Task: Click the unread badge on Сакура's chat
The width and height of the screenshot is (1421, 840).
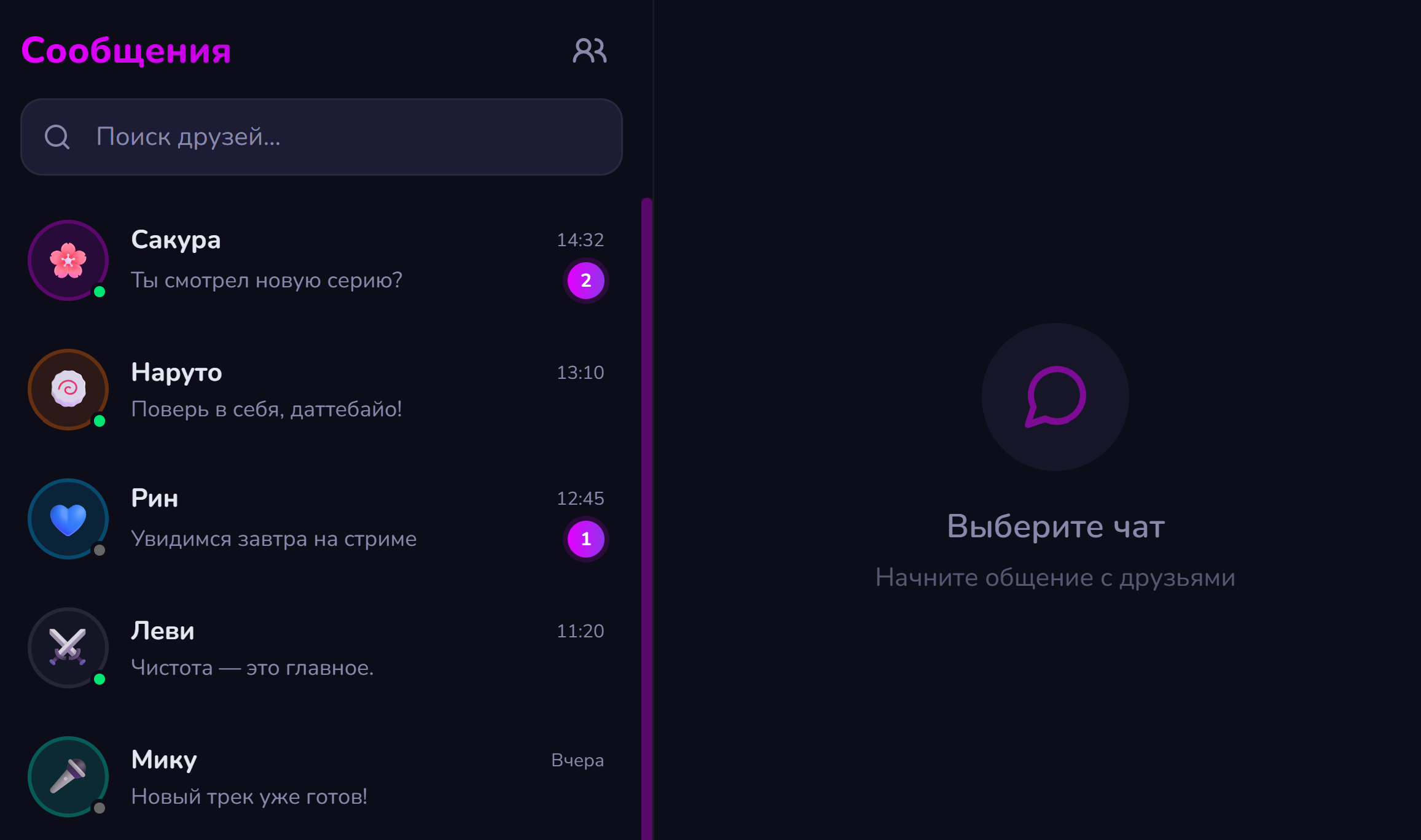Action: pos(586,281)
